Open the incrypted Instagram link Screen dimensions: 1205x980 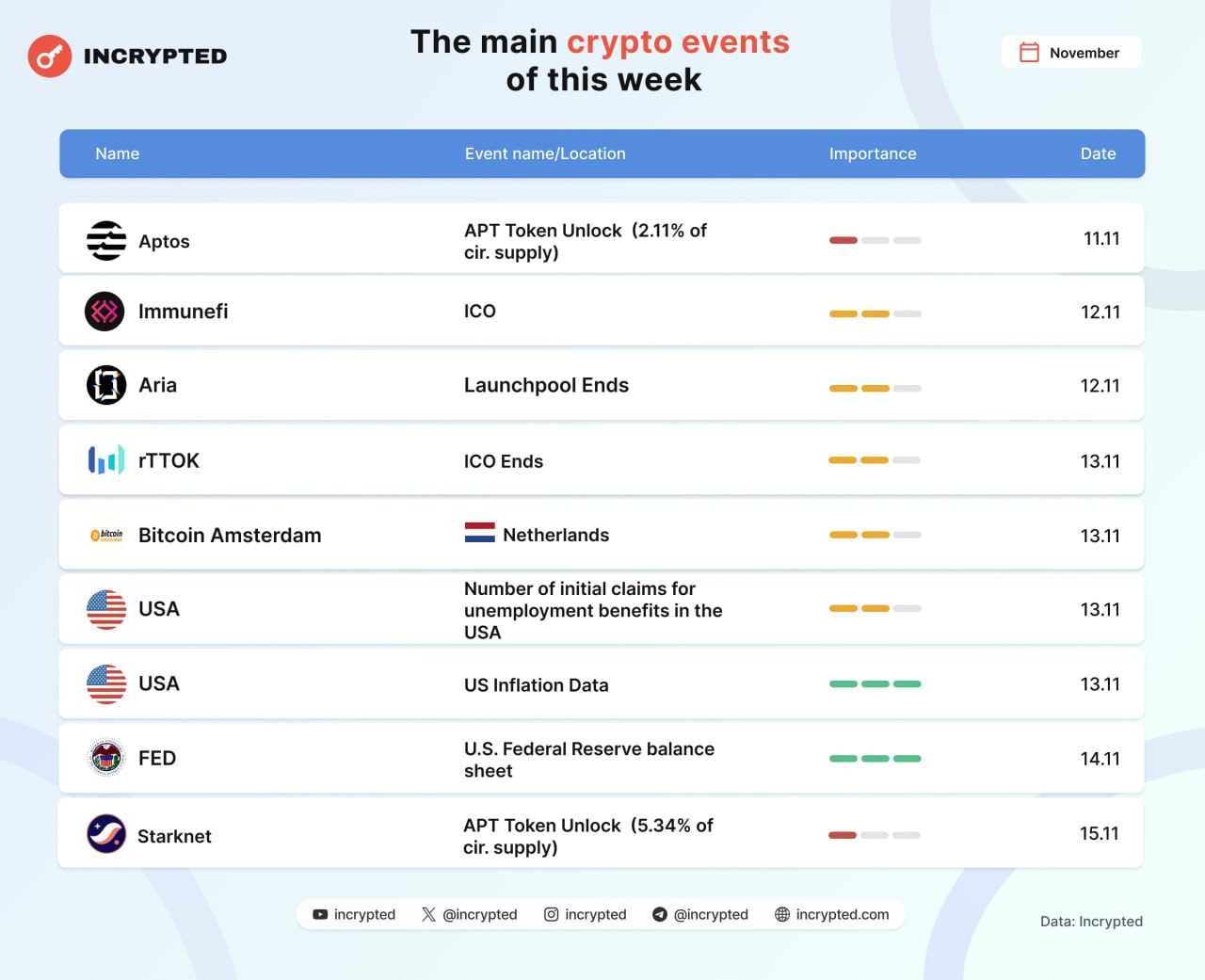[x=586, y=914]
